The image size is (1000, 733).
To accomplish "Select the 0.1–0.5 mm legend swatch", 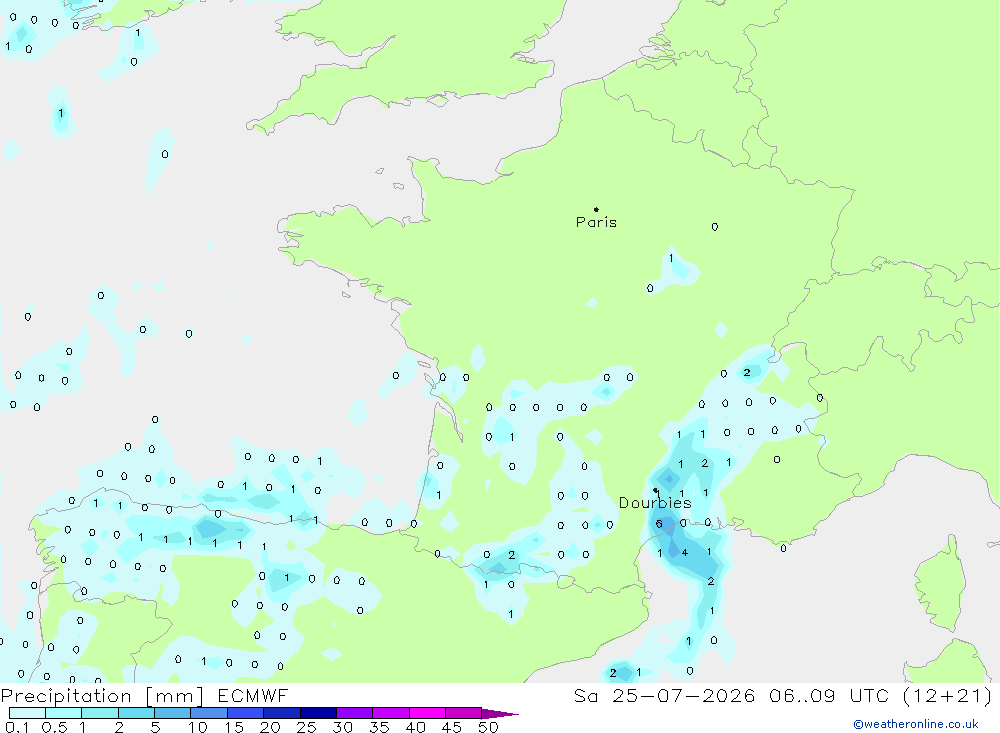I will click(x=27, y=713).
